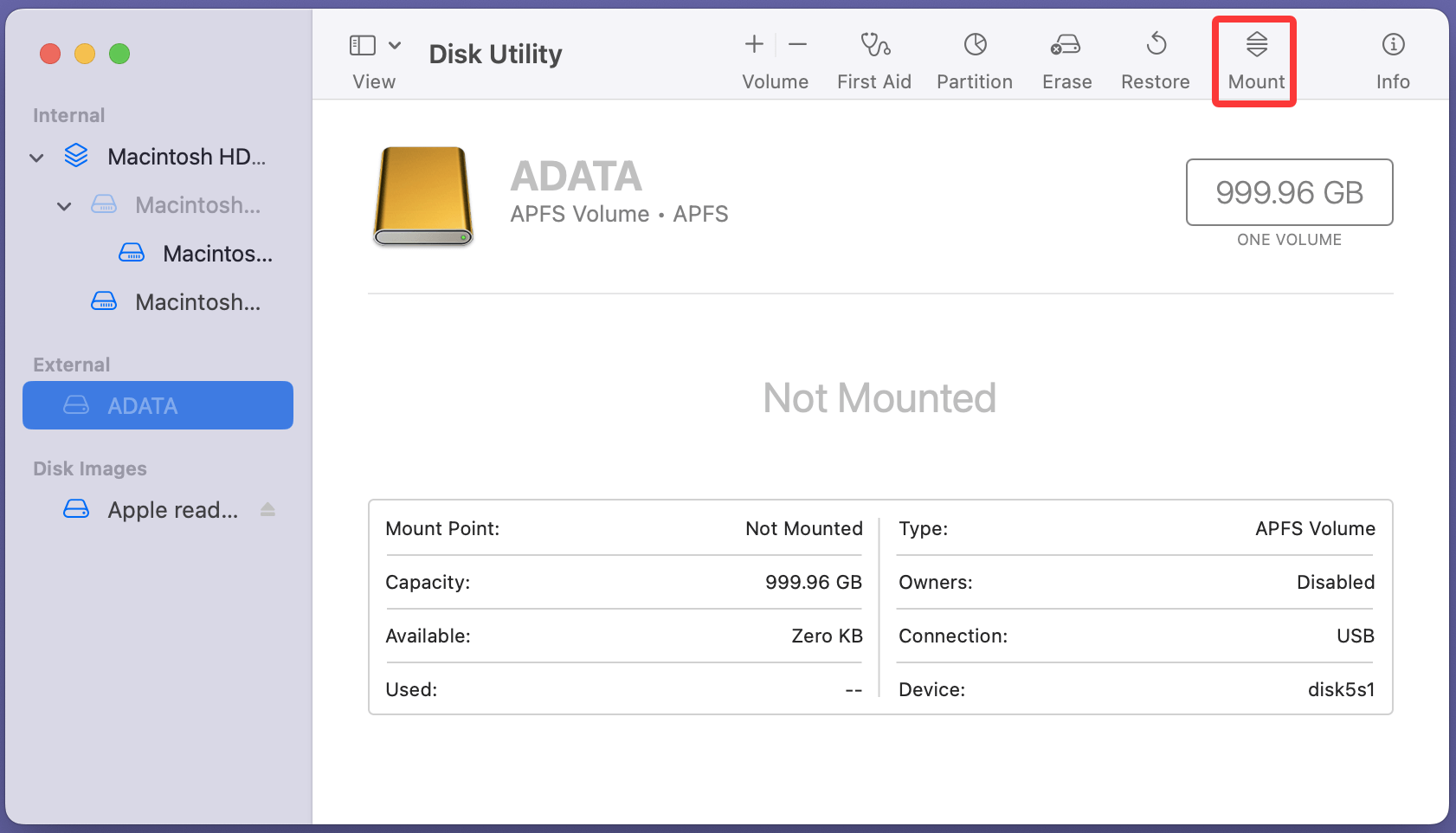Eject the Apple read-only disk image
Image resolution: width=1456 pixels, height=833 pixels.
[267, 510]
